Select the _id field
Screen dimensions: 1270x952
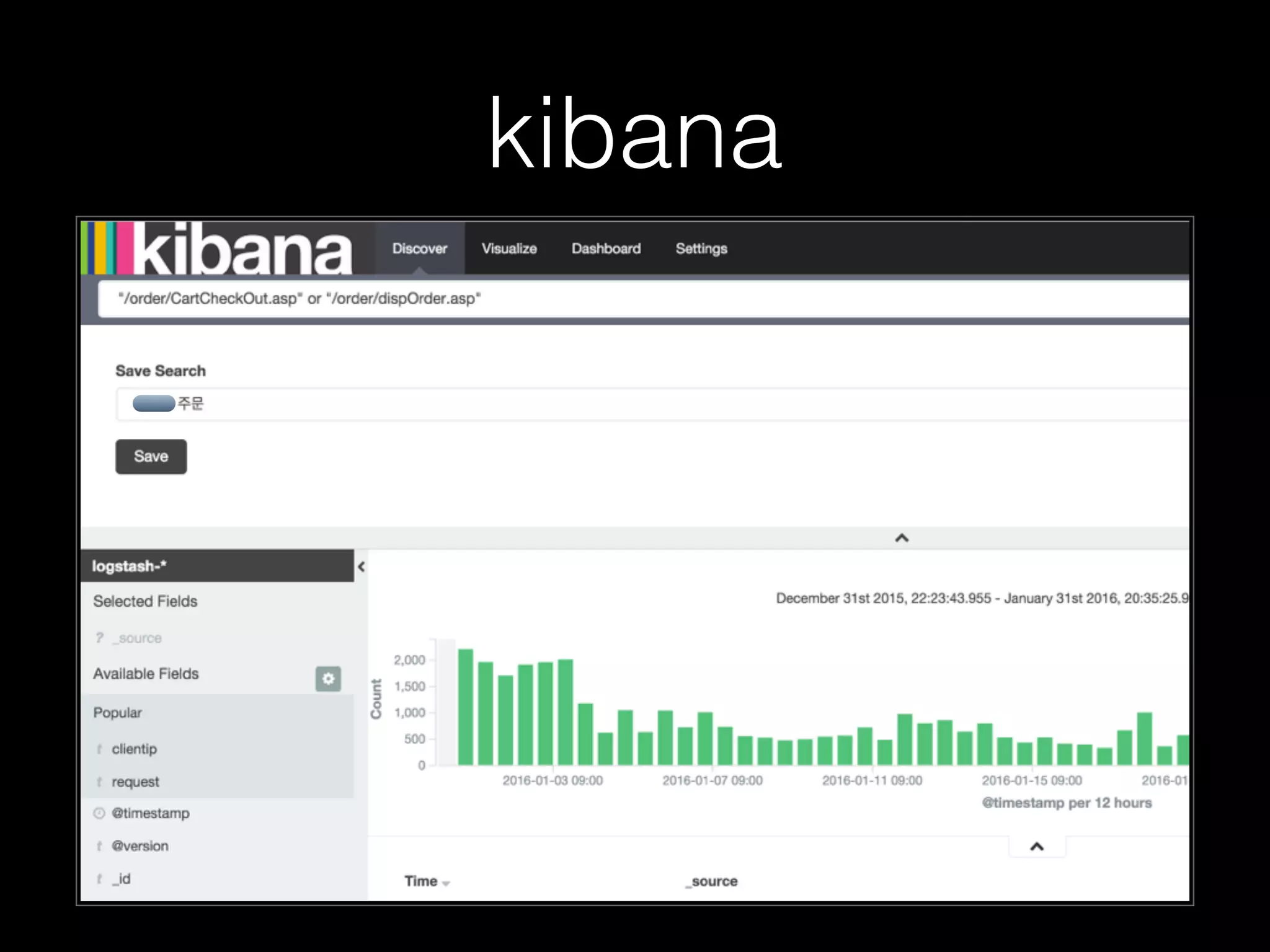[121, 879]
